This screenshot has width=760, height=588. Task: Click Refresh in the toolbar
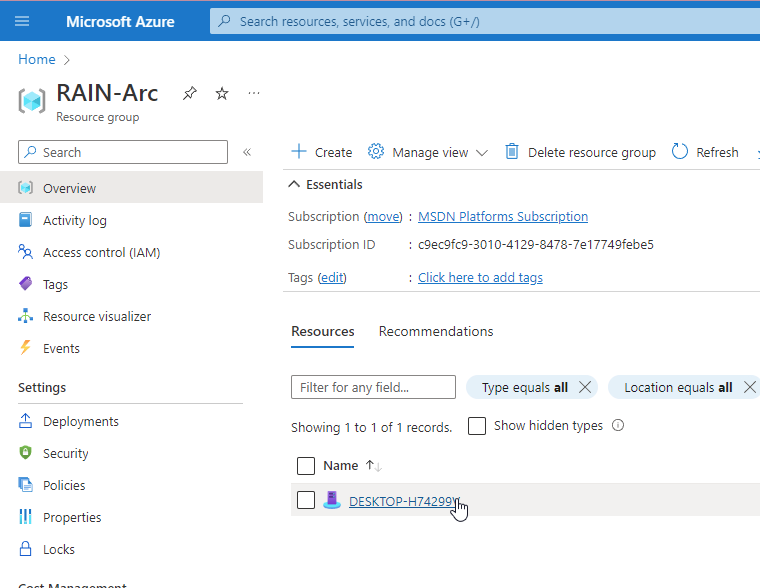tap(705, 152)
